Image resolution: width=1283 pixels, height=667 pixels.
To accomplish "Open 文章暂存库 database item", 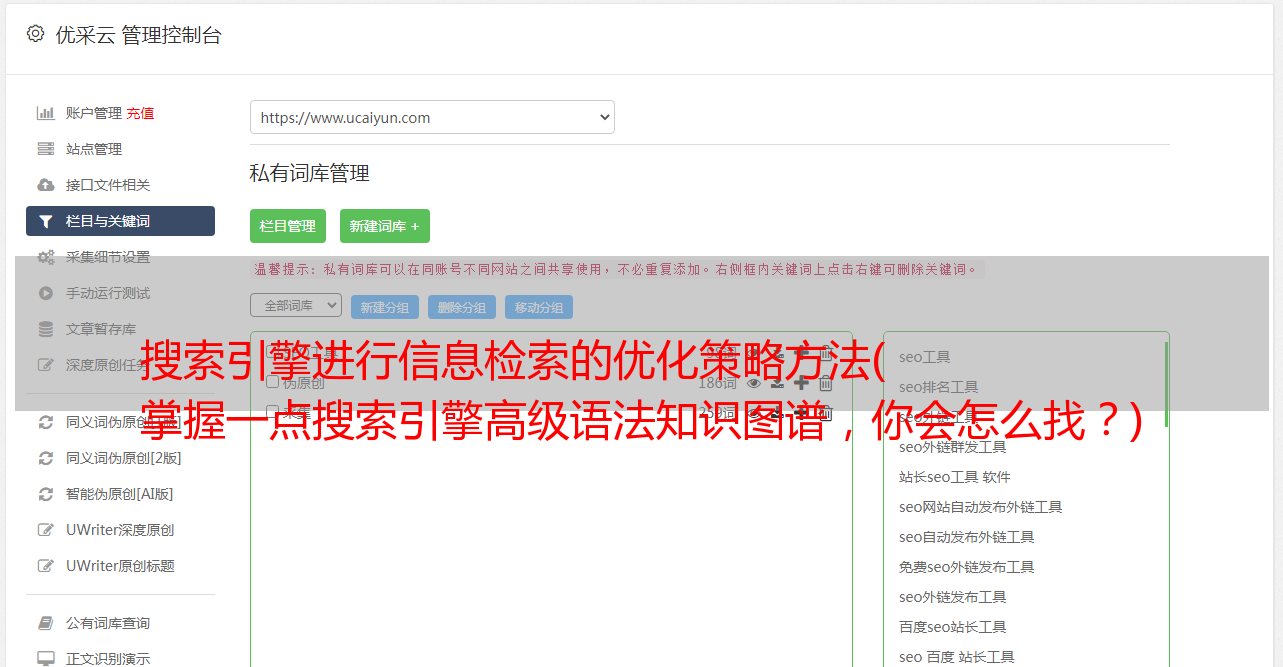I will click(x=101, y=329).
